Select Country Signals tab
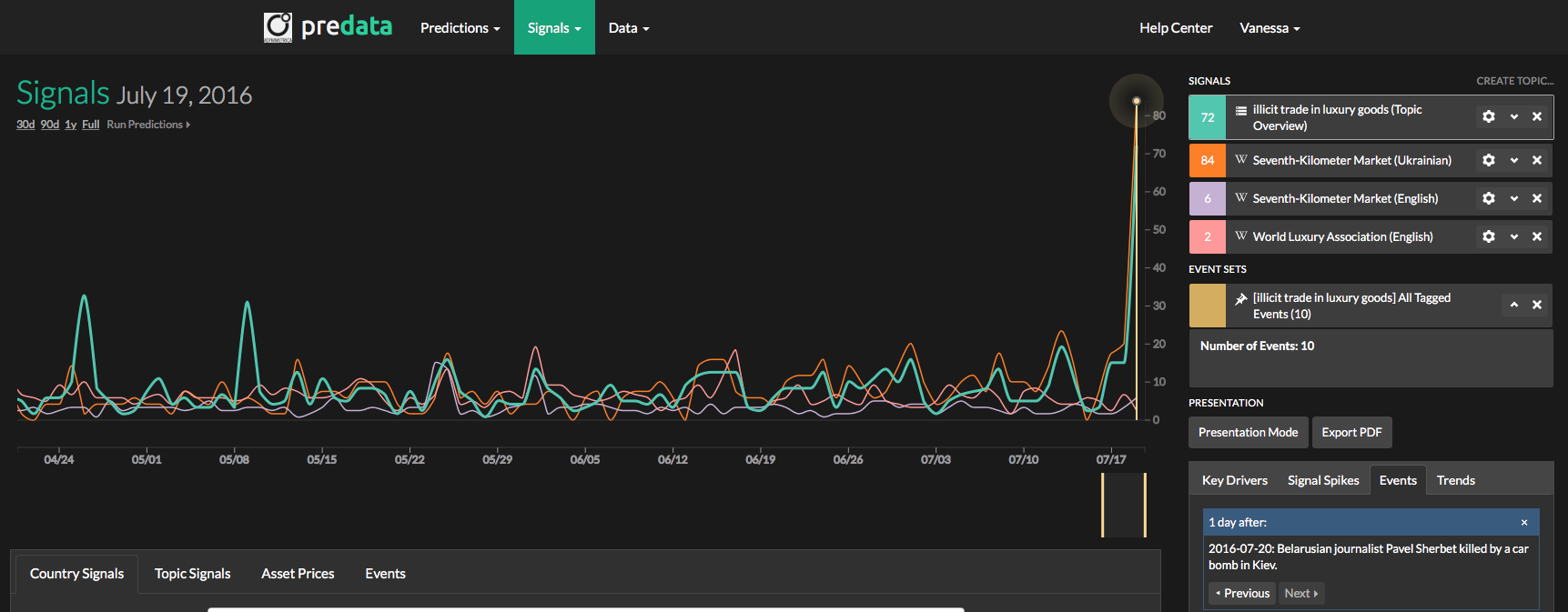This screenshot has width=1568, height=612. [76, 574]
